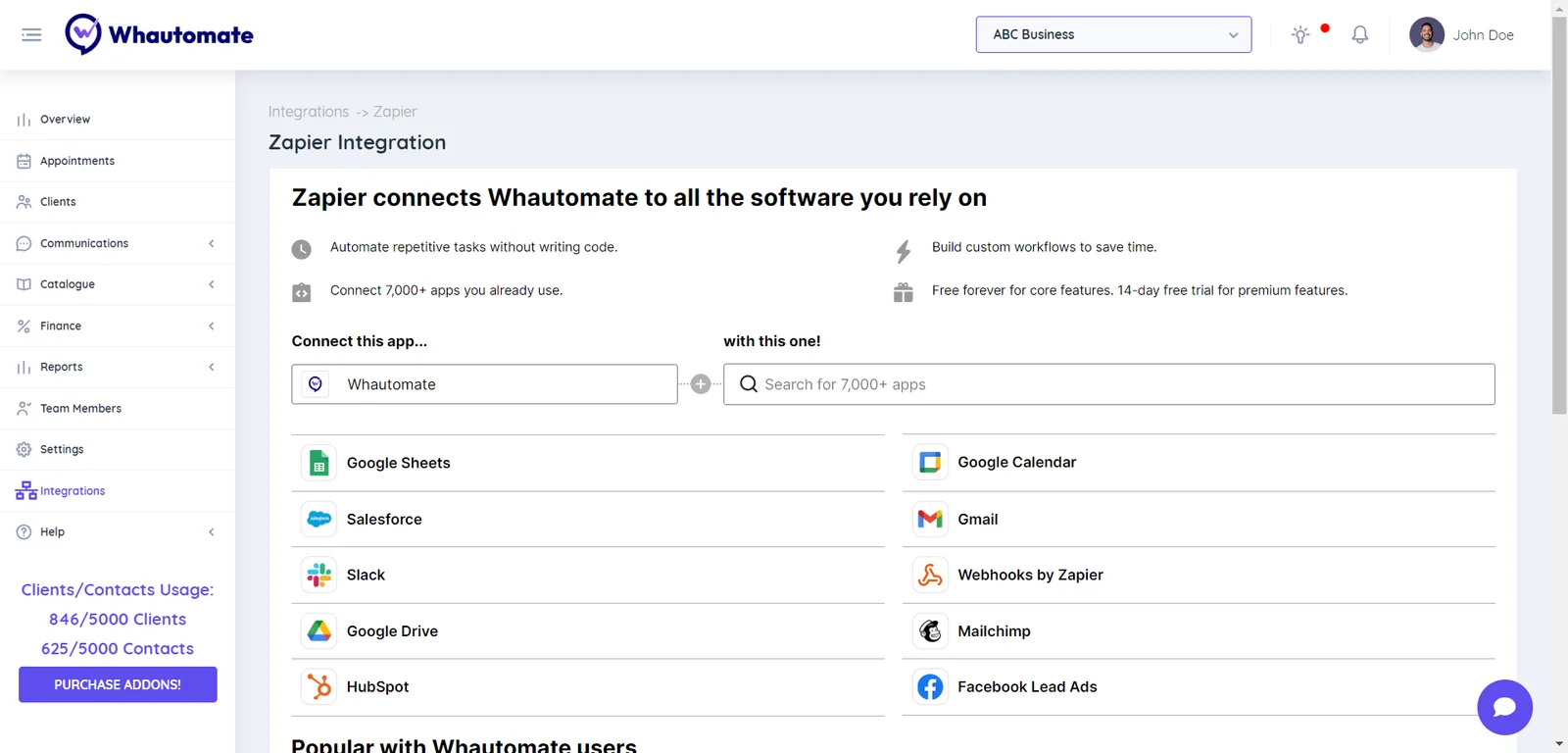
Task: Click John Doe's profile avatar
Action: point(1427,34)
